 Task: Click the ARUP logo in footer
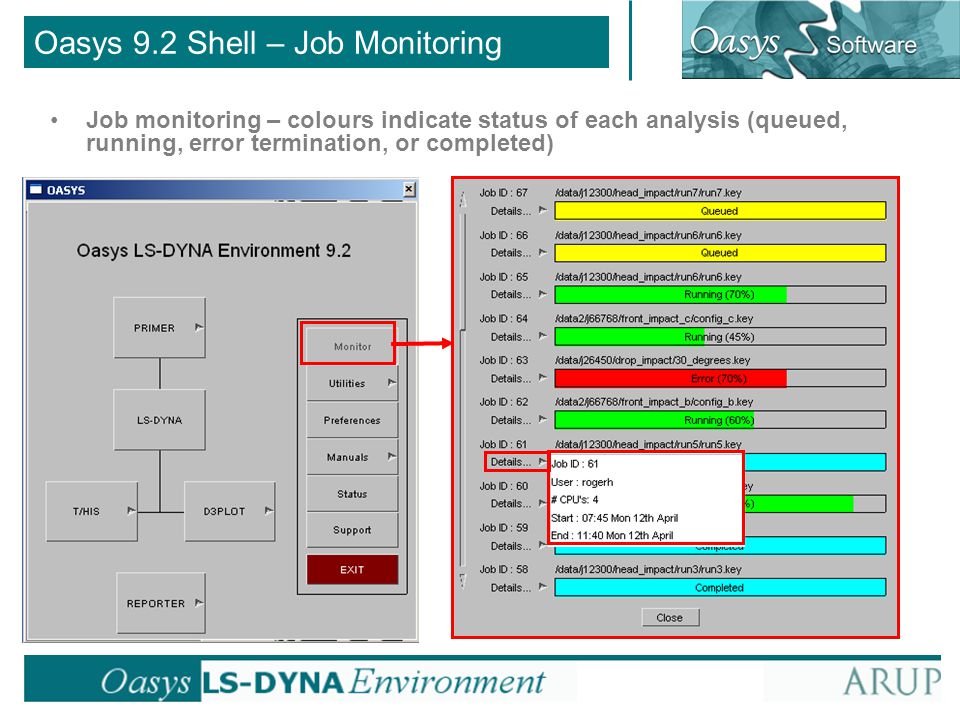[x=892, y=681]
